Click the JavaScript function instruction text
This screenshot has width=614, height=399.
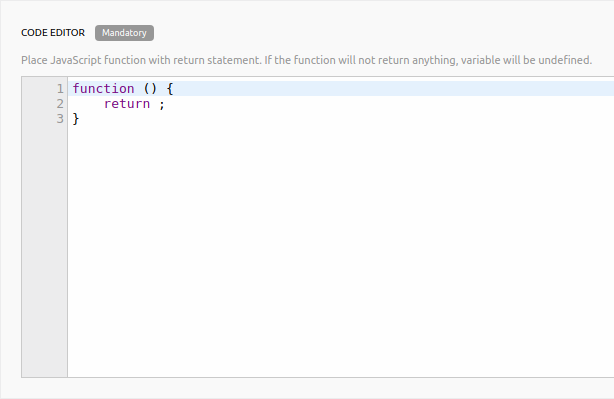(x=306, y=60)
